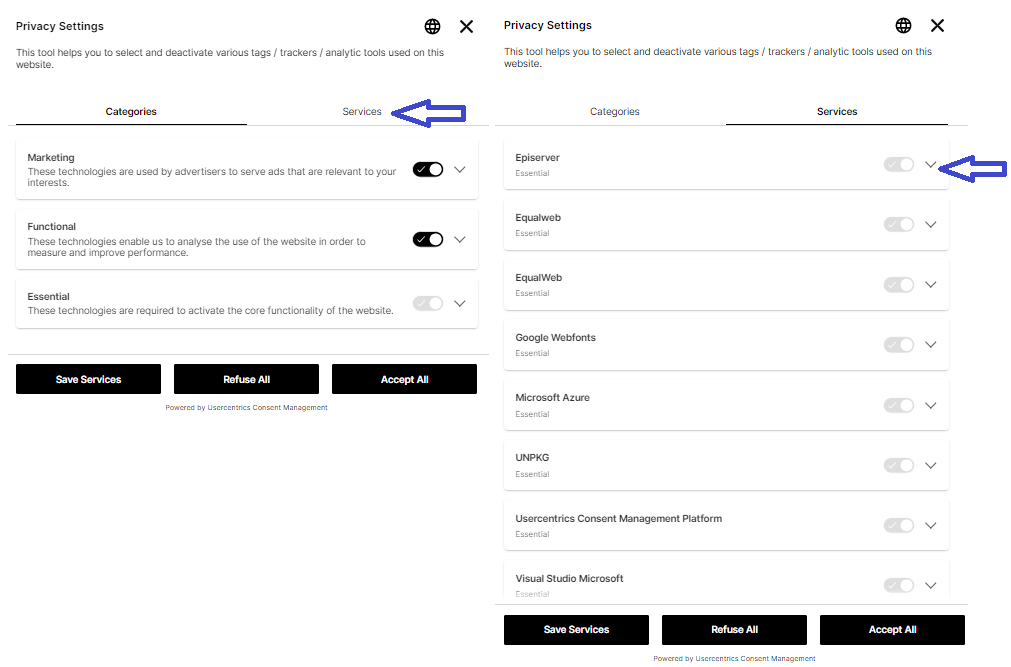The height and width of the screenshot is (667, 1011).
Task: Click the UNPKG service toggle
Action: pos(899,465)
